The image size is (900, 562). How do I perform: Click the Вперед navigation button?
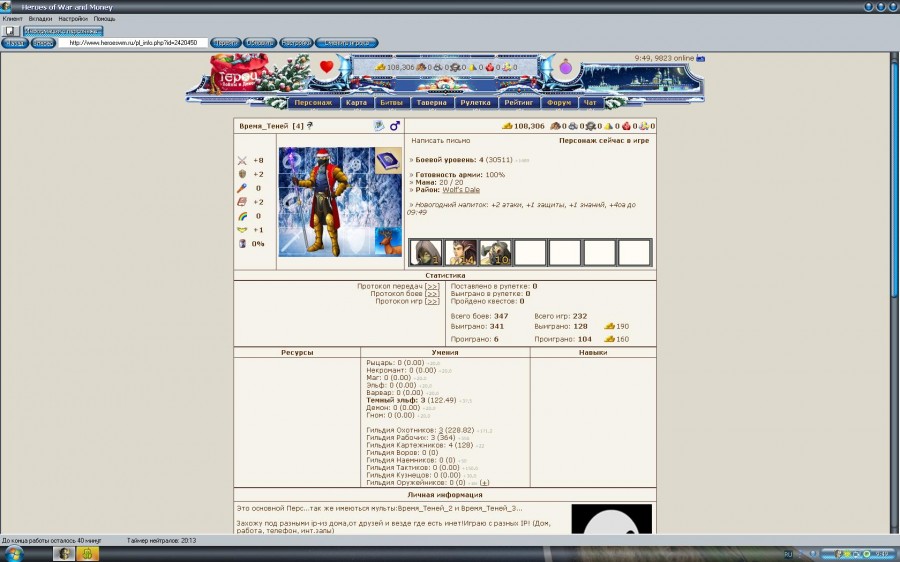click(x=43, y=43)
